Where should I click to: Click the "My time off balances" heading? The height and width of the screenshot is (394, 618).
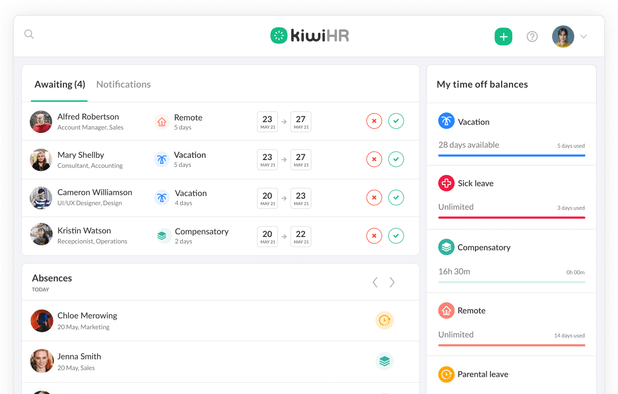[x=482, y=84]
